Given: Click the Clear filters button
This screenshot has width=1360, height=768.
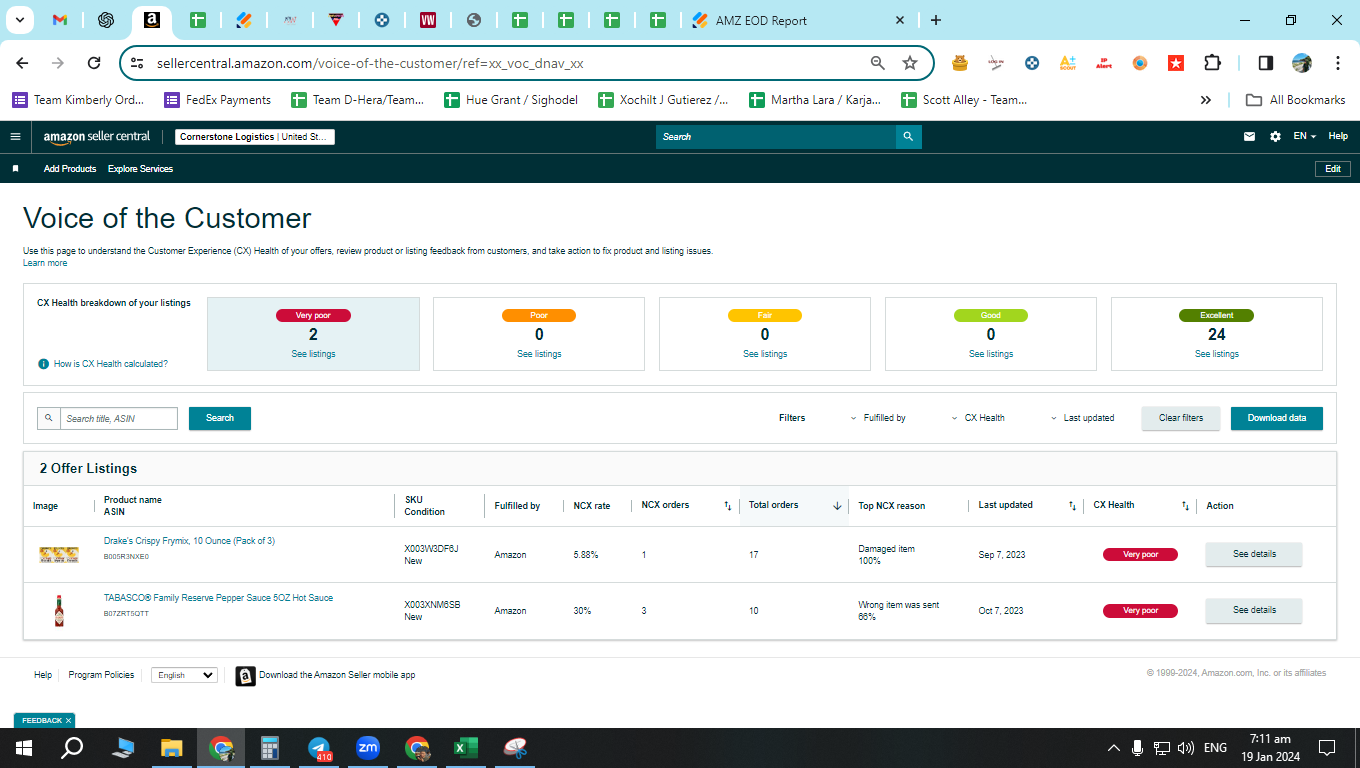Looking at the screenshot, I should click(x=1181, y=418).
